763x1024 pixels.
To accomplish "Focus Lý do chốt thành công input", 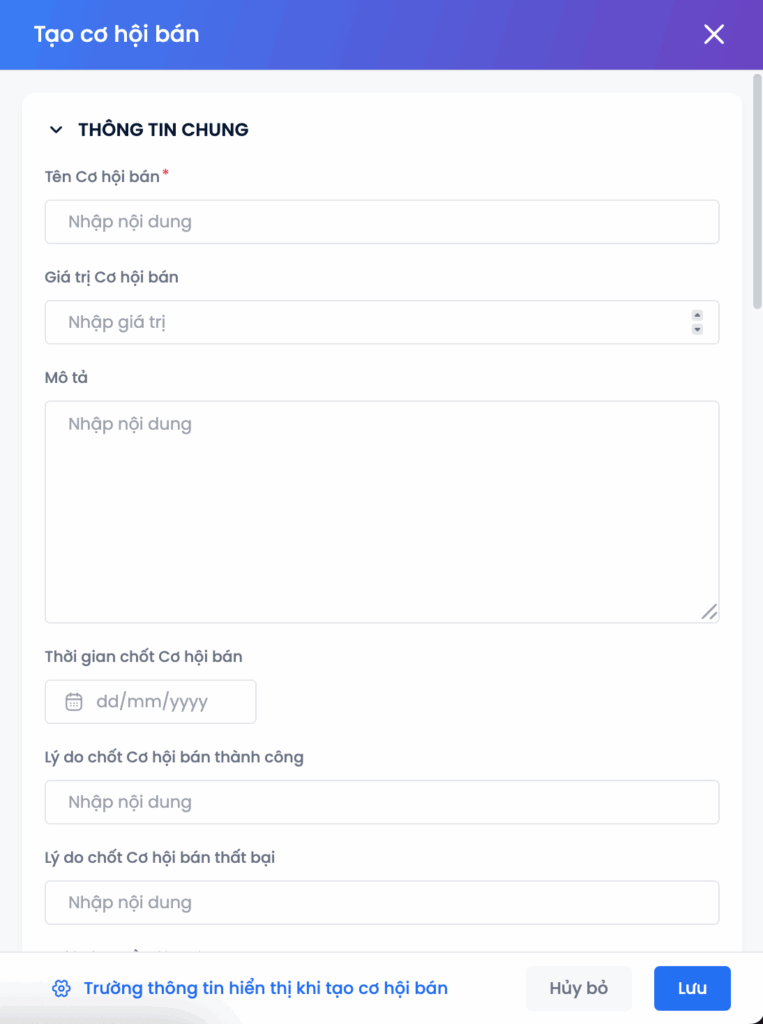I will 381,802.
